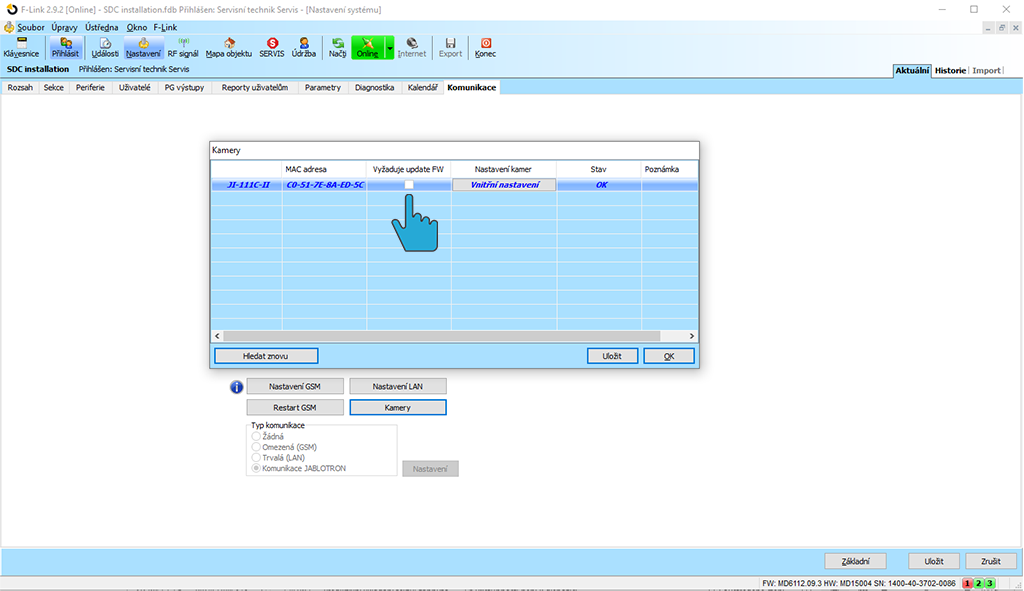Open Nastavení LAN settings
The height and width of the screenshot is (591, 1024).
tap(398, 387)
